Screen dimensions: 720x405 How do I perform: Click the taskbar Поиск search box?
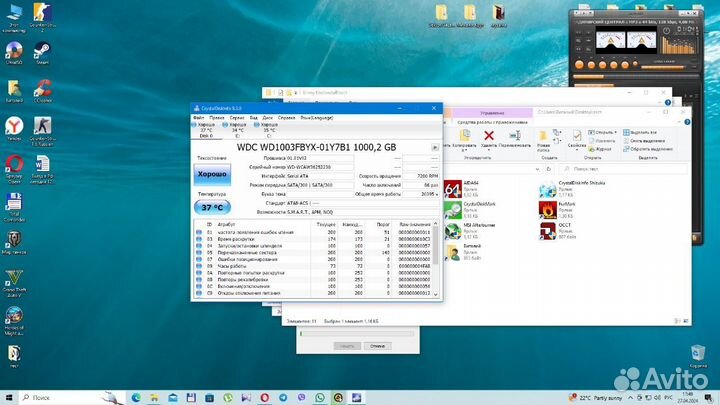(72, 398)
